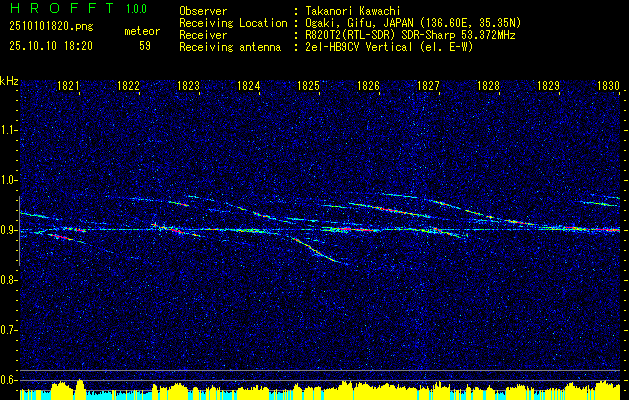Click the 0.6 kHz axis label
This screenshot has width=629, height=400.
coord(8,380)
